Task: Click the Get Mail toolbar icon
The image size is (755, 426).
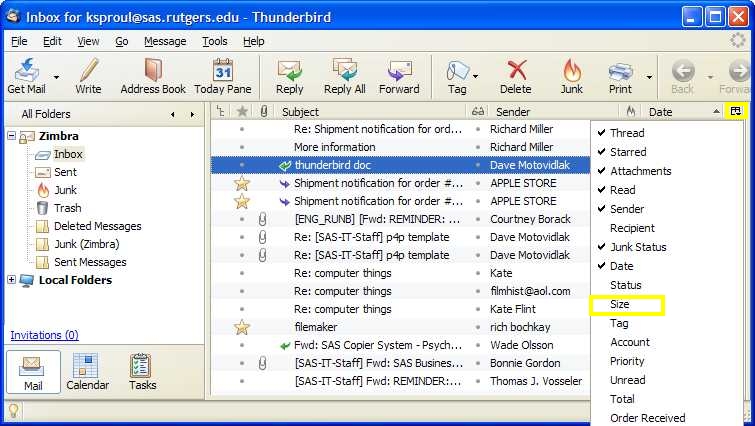Action: [x=26, y=76]
